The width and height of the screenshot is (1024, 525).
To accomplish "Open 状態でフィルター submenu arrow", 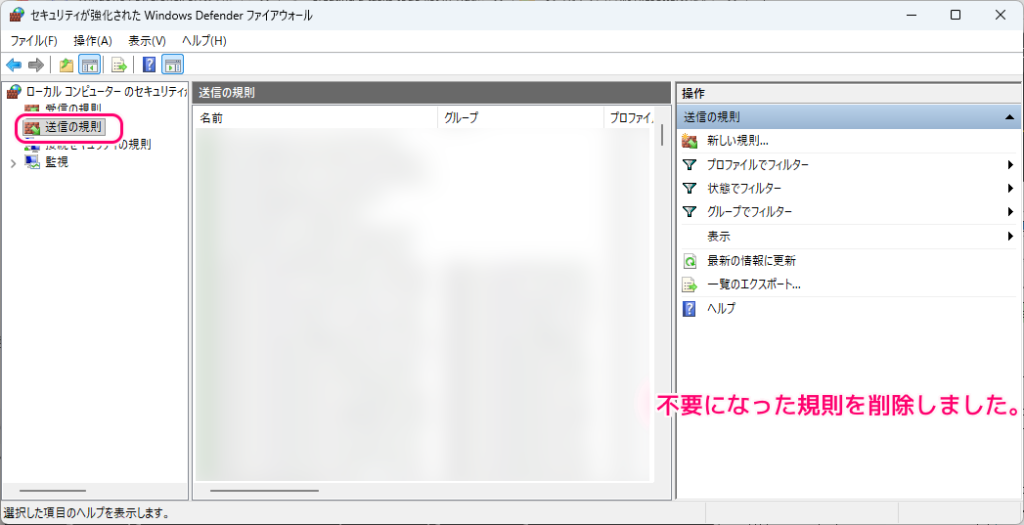I will [1010, 188].
